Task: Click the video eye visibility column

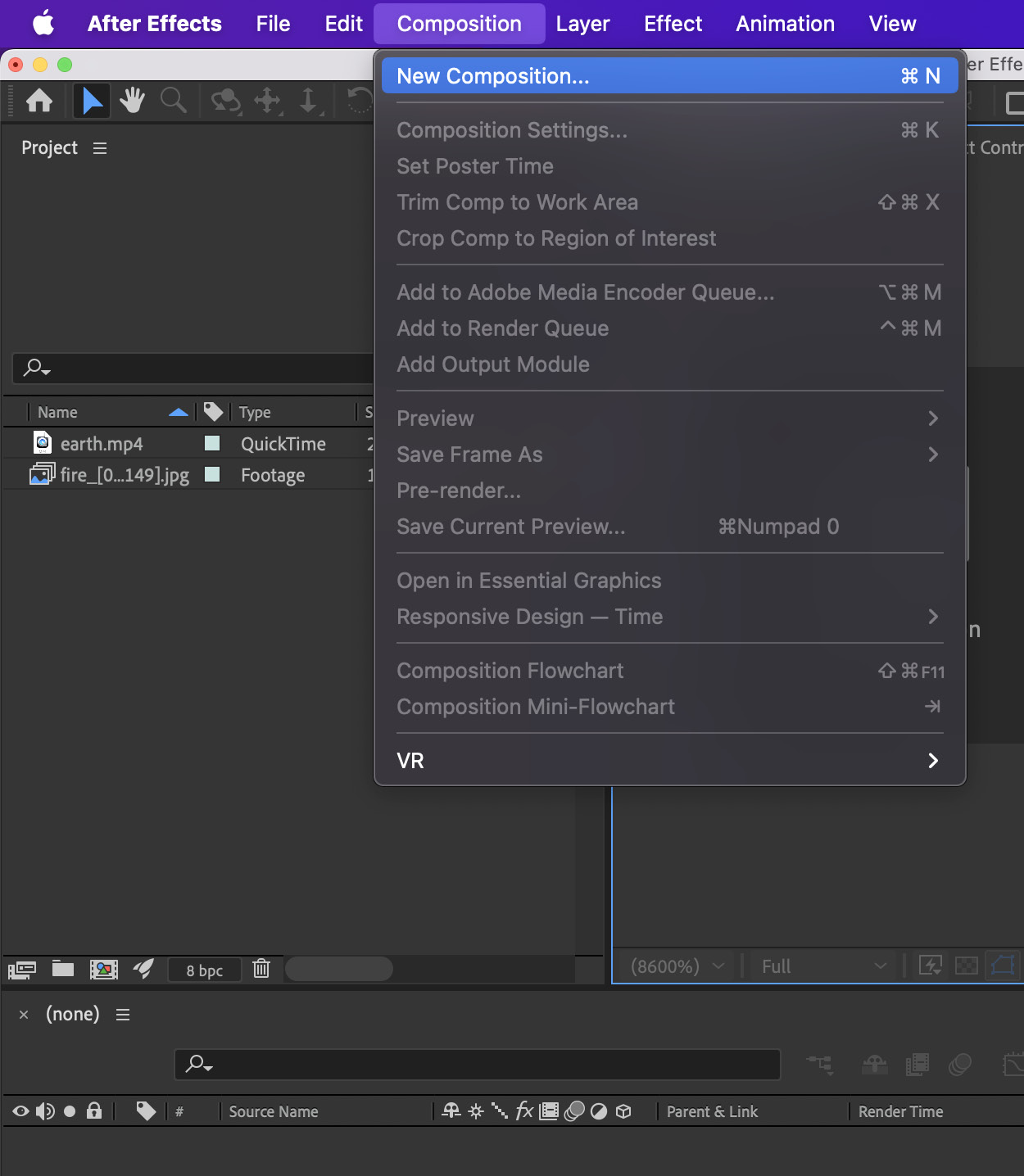Action: coord(20,1111)
